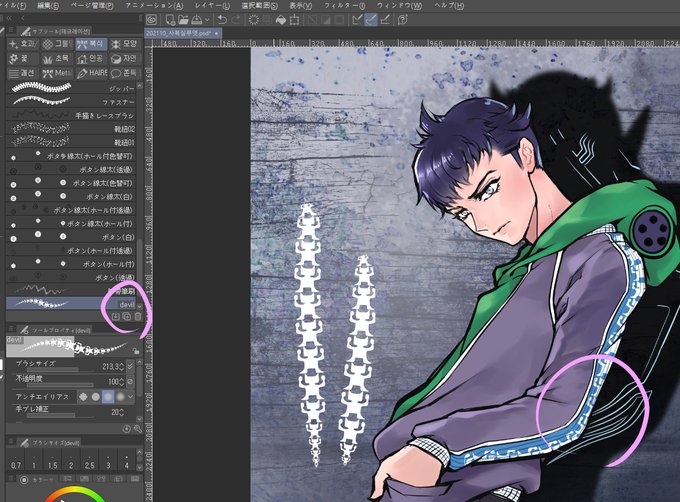Select the 초목 sub tool group
This screenshot has height=502, width=680.
coord(58,59)
